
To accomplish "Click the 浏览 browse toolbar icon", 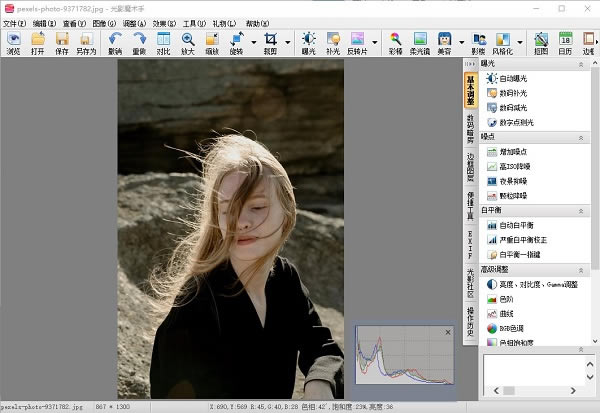I will (x=13, y=43).
